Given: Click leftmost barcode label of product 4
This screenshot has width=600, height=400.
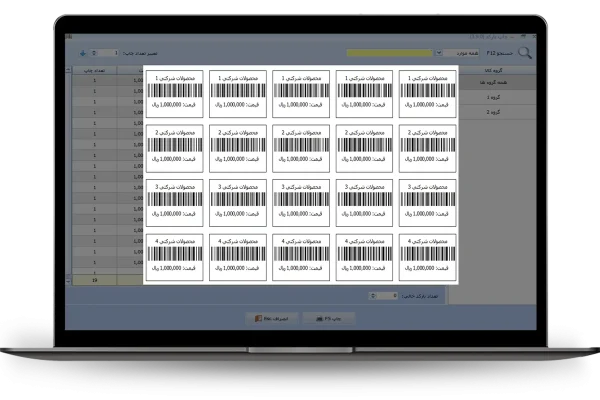Looking at the screenshot, I should pos(175,256).
